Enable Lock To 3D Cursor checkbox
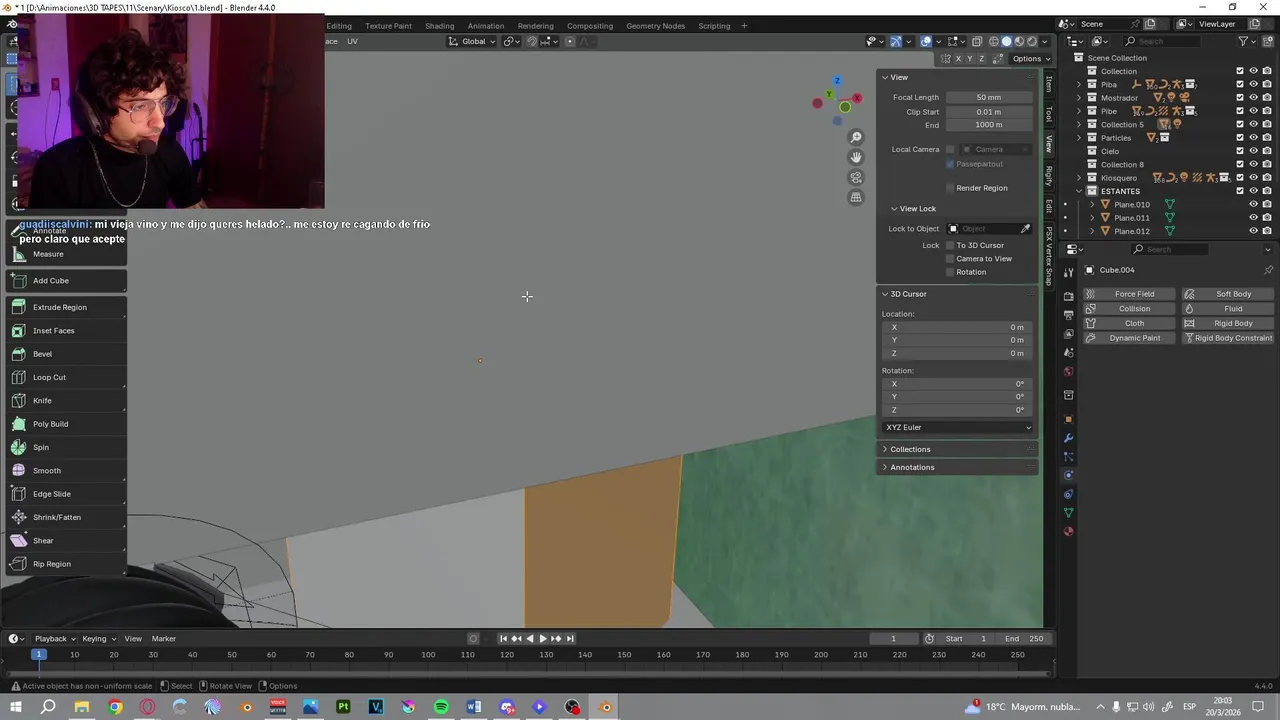This screenshot has width=1280, height=720. (x=950, y=245)
